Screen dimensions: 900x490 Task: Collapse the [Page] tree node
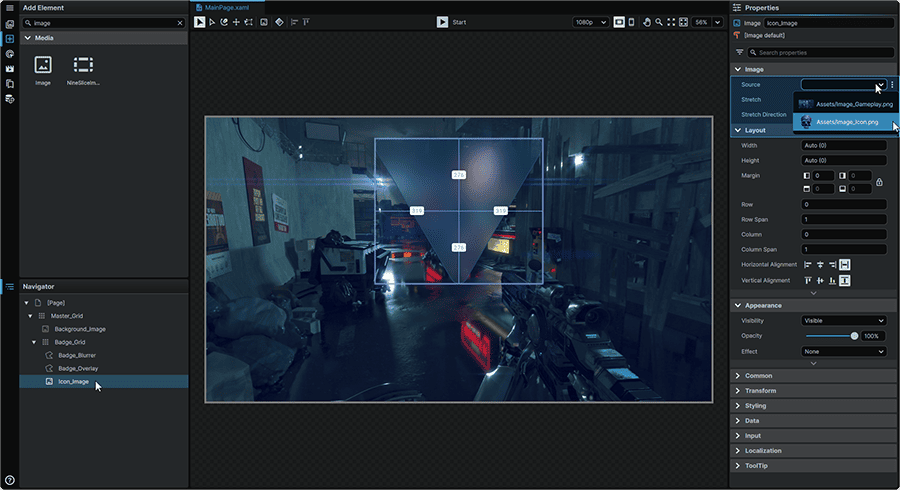(26, 302)
